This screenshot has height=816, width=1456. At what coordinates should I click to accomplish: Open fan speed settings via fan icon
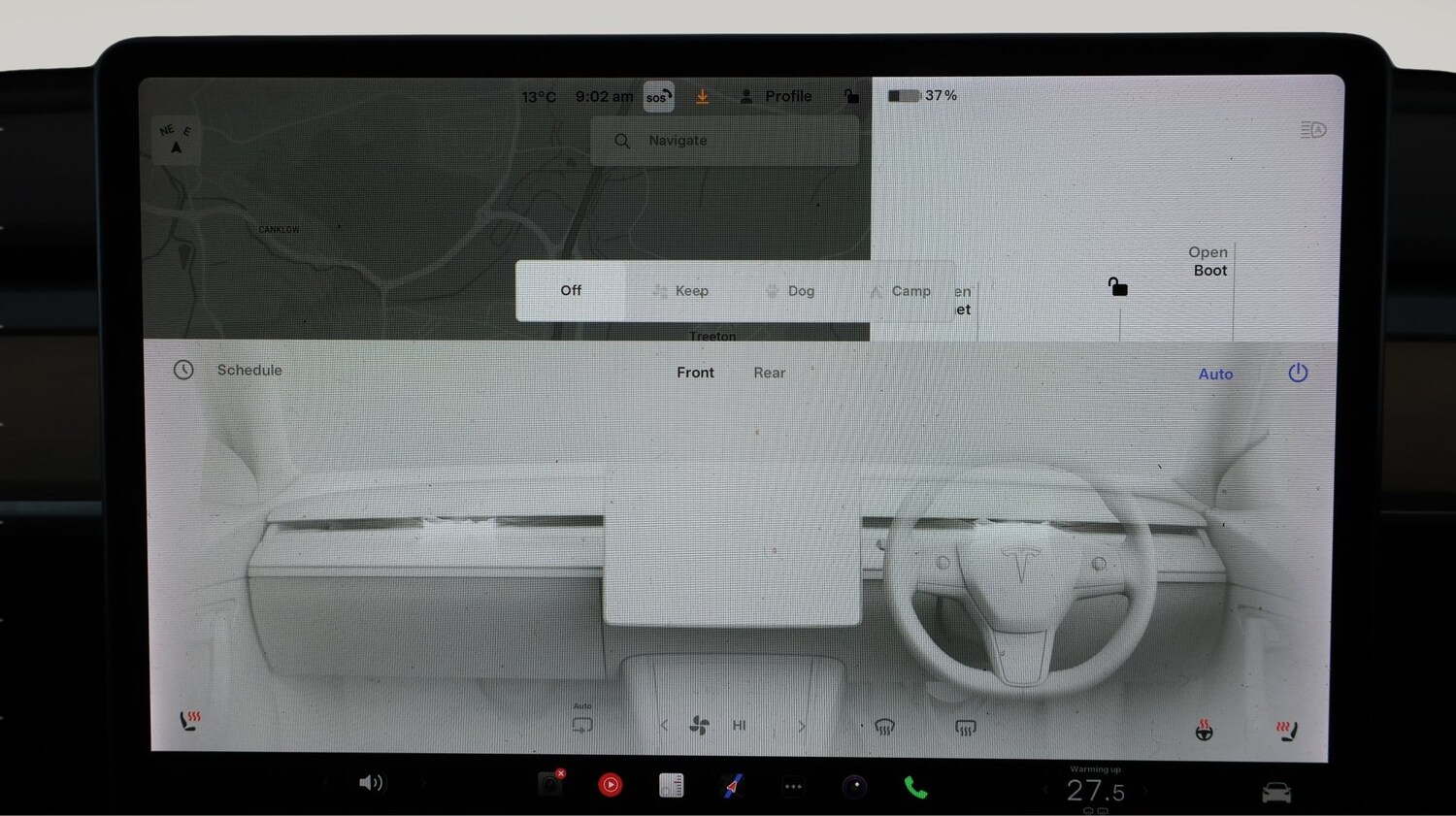699,725
